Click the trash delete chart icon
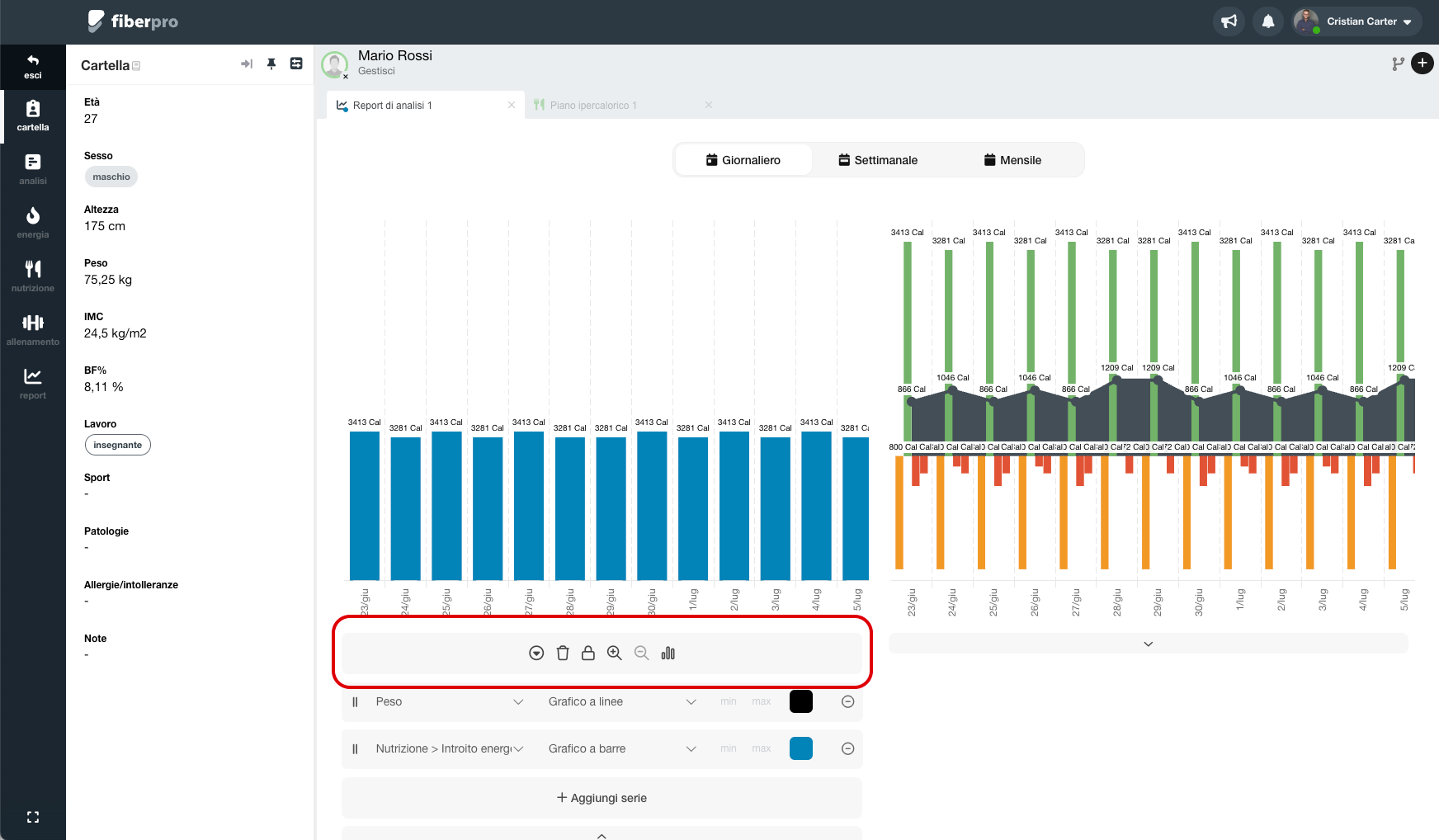This screenshot has height=840, width=1439. point(563,654)
